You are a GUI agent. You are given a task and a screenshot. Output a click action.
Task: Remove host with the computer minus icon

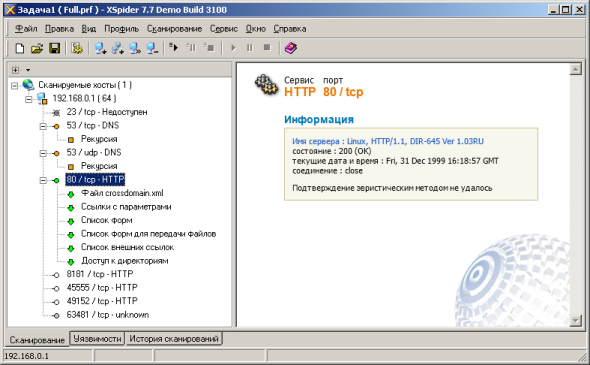click(x=152, y=48)
